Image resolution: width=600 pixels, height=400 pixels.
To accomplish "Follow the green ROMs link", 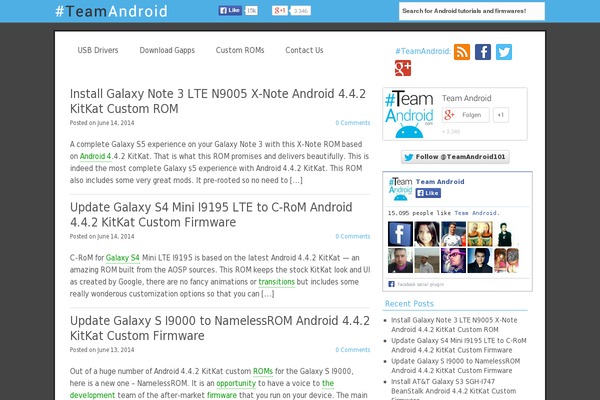I will pyautogui.click(x=263, y=371).
